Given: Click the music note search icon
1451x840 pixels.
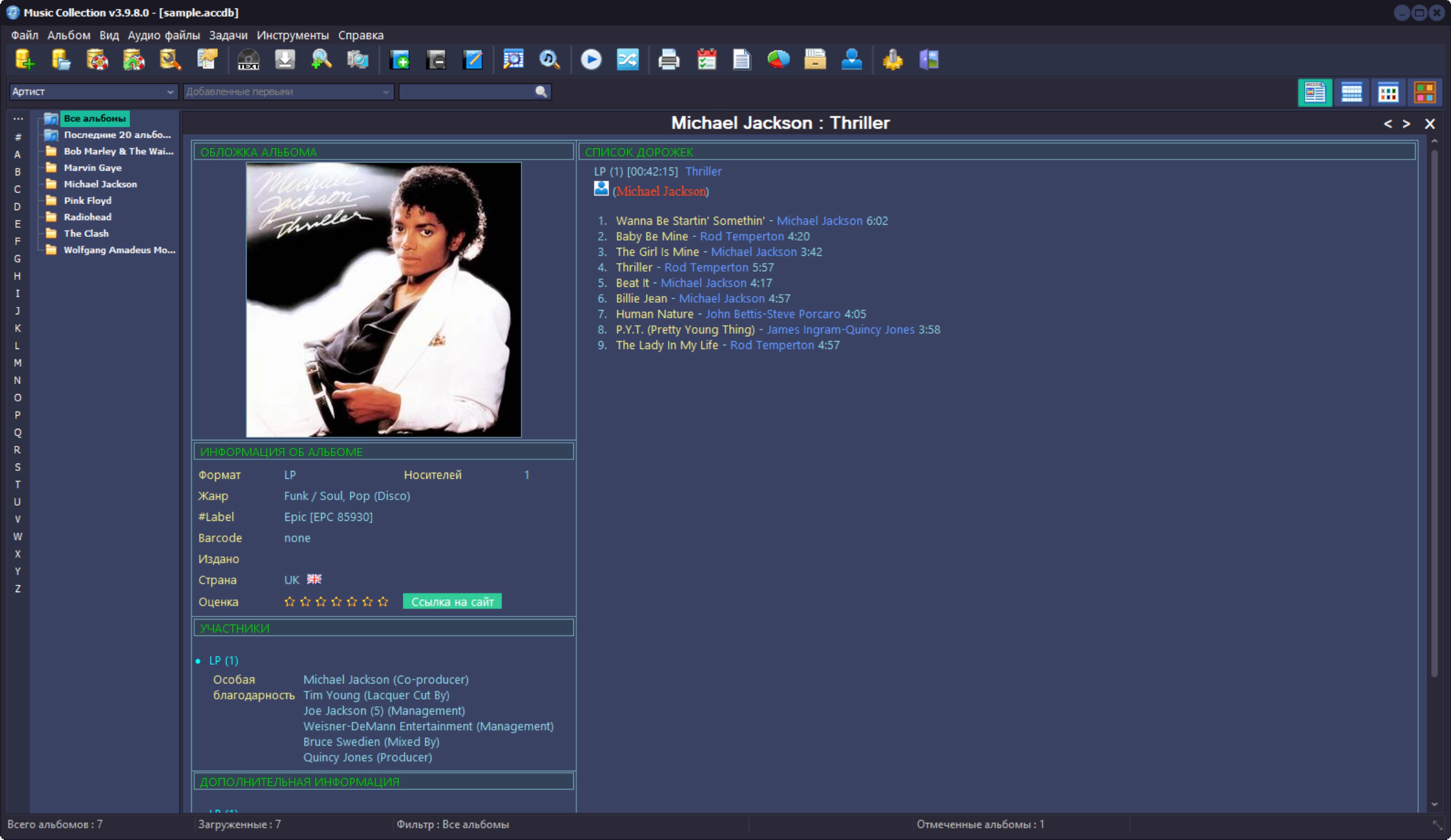Looking at the screenshot, I should click(x=550, y=60).
